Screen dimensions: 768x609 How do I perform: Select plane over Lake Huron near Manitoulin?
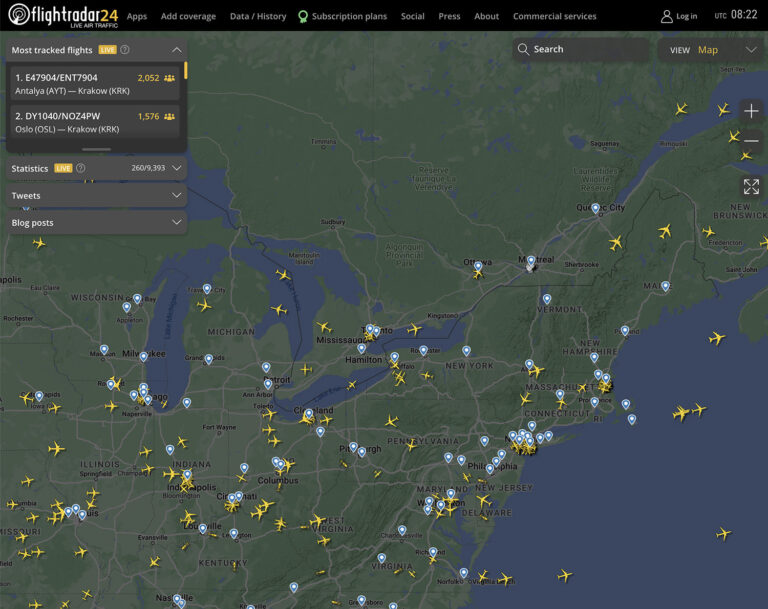coord(283,275)
